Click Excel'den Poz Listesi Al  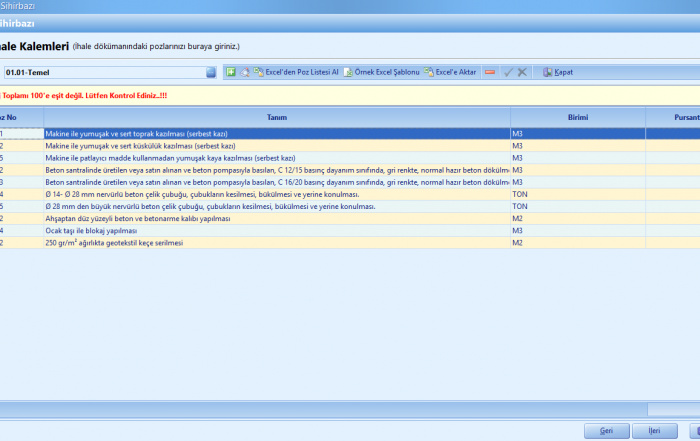296,72
